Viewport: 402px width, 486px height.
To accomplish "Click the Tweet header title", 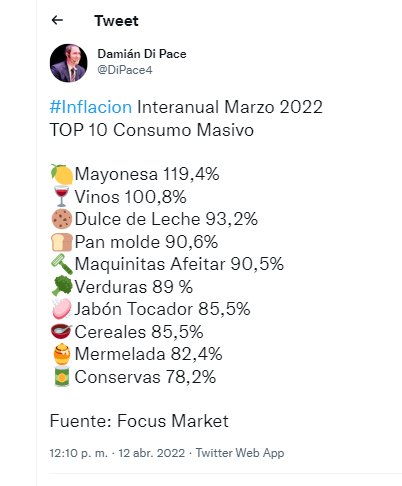I will (116, 21).
